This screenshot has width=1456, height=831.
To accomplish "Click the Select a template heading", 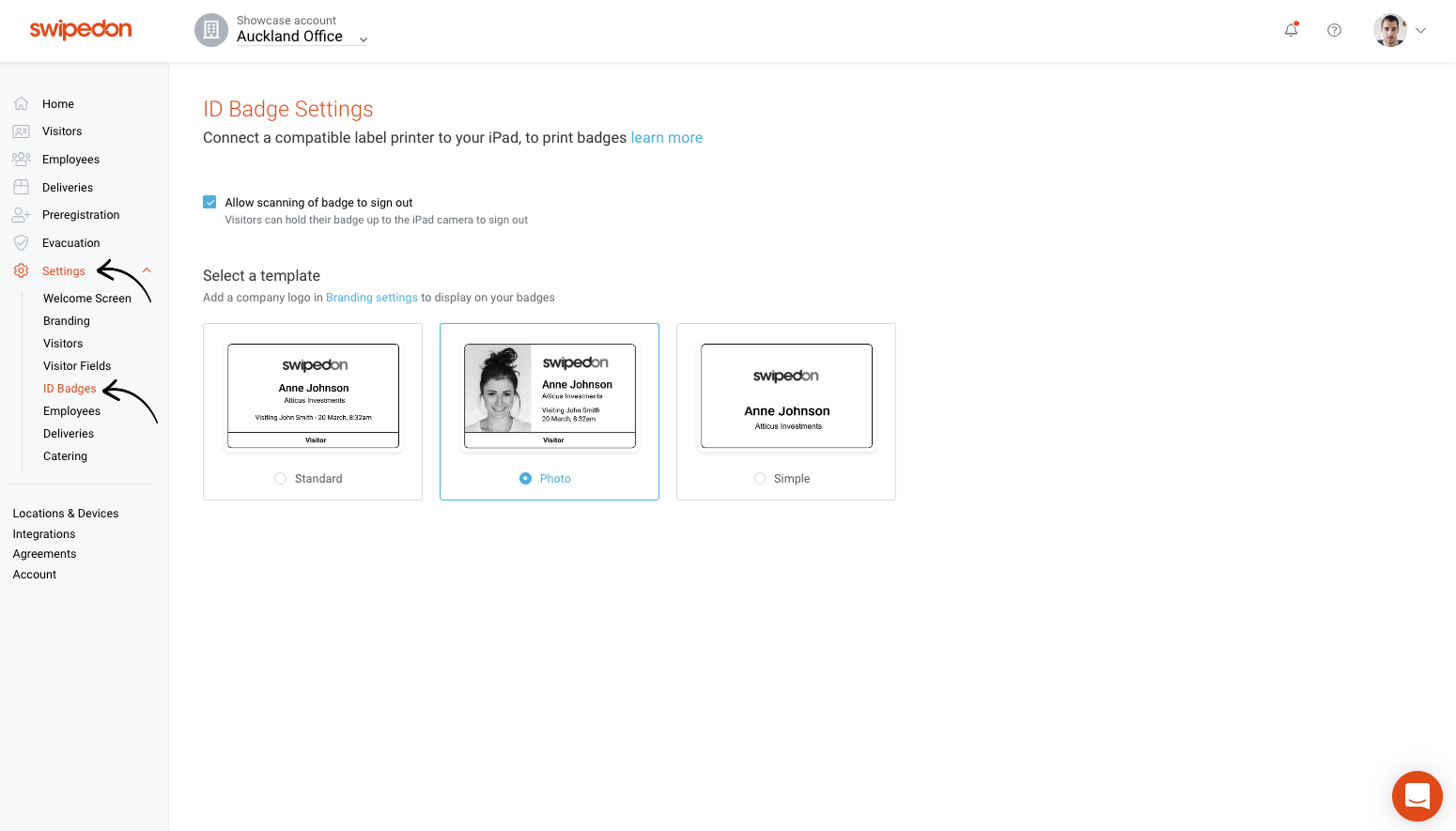I will pyautogui.click(x=262, y=276).
